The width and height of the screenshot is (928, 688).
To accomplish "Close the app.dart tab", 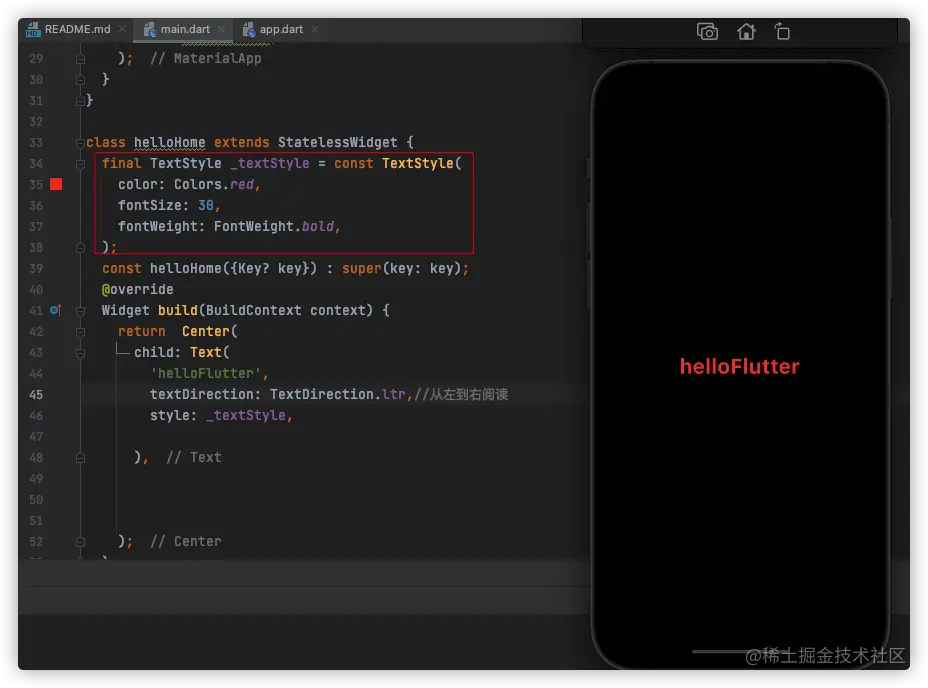I will click(x=315, y=28).
